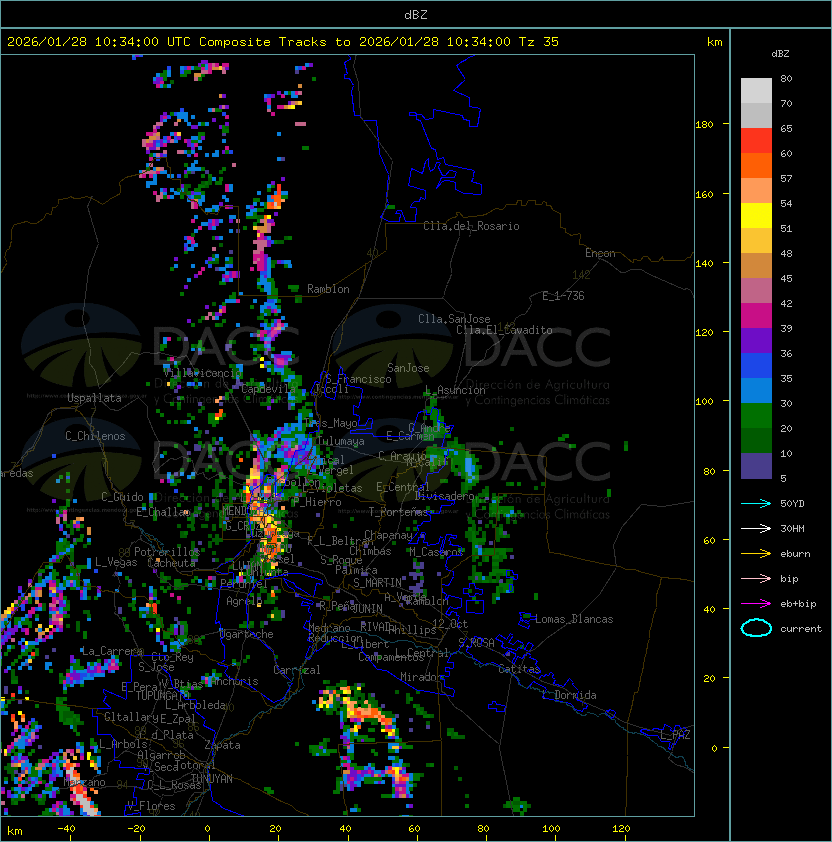832x842 pixels.
Task: Click the composite tracks timestamp header text
Action: point(283,42)
